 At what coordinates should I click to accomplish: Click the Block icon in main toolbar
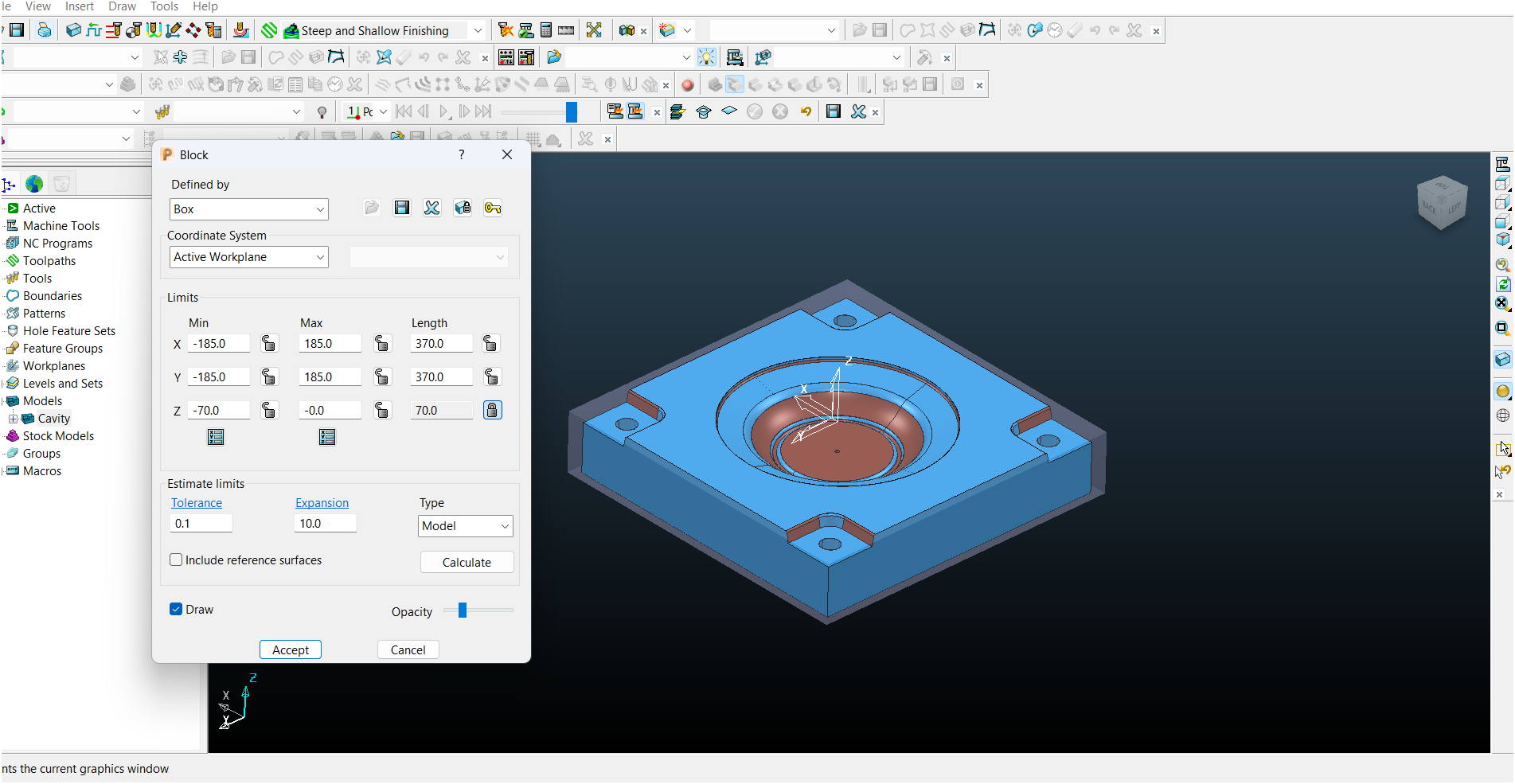pyautogui.click(x=73, y=30)
